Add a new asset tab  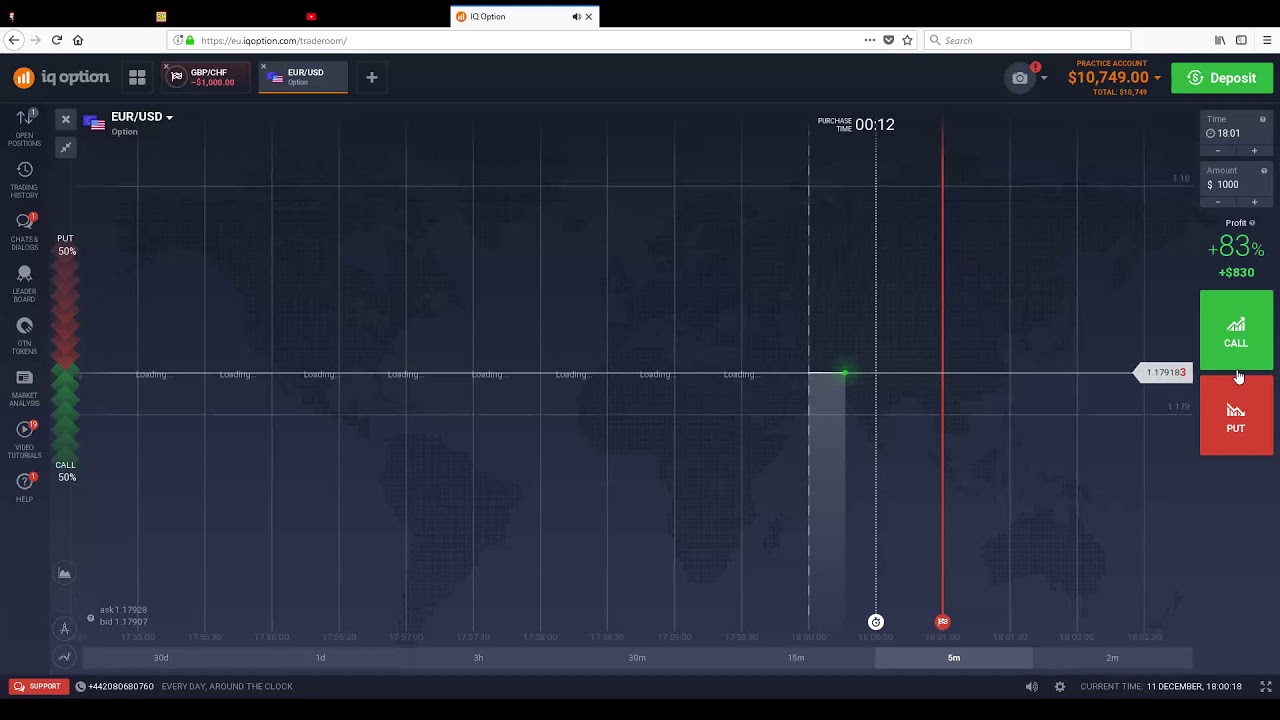371,77
